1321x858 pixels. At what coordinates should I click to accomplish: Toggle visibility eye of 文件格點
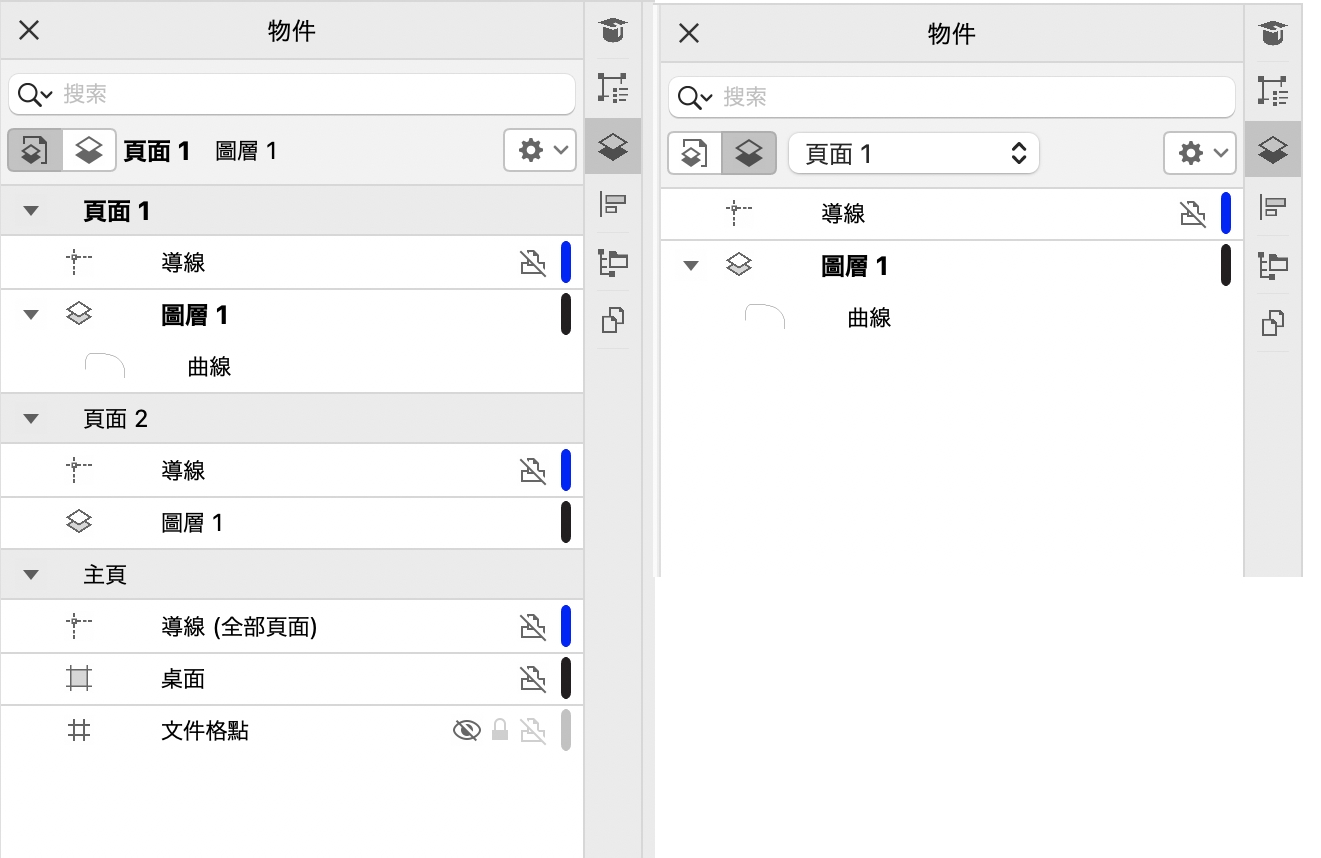(466, 731)
